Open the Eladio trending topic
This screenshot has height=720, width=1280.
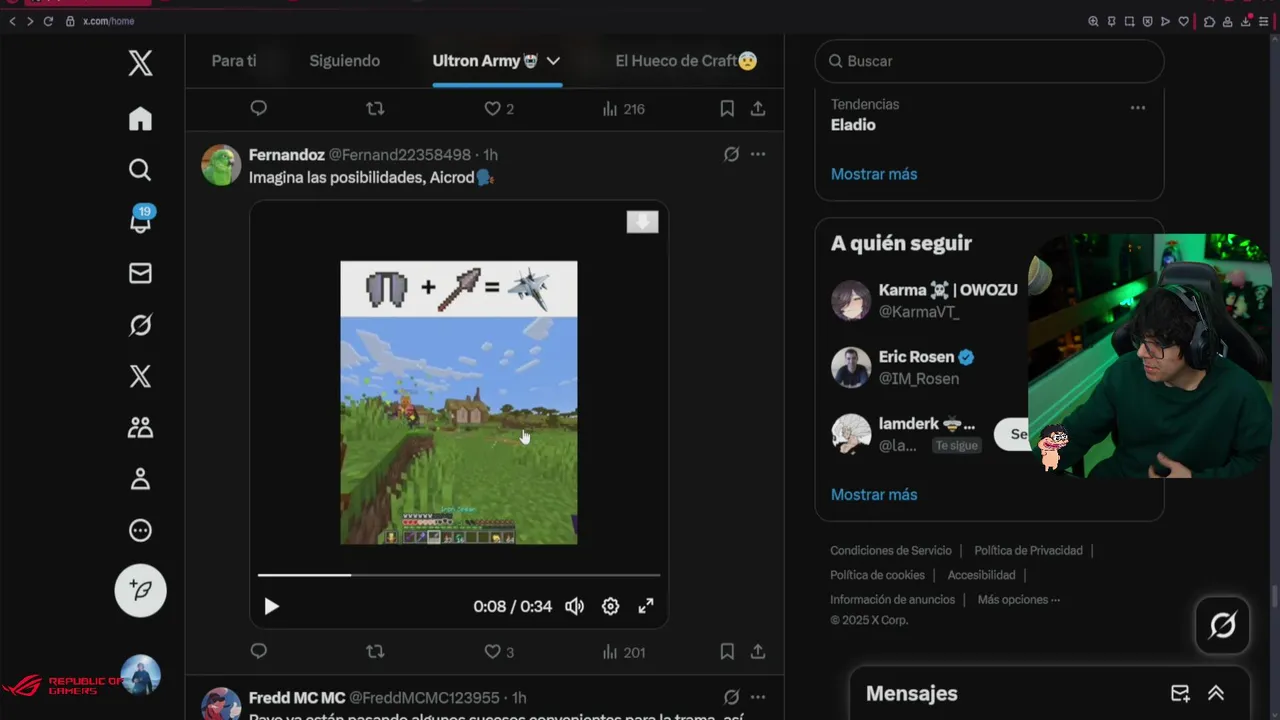853,125
